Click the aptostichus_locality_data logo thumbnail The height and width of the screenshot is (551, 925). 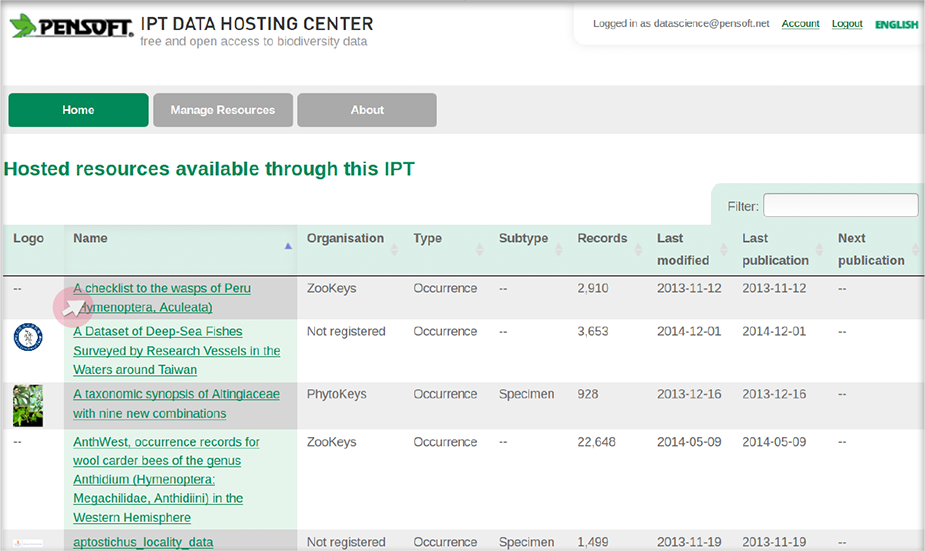tap(28, 543)
